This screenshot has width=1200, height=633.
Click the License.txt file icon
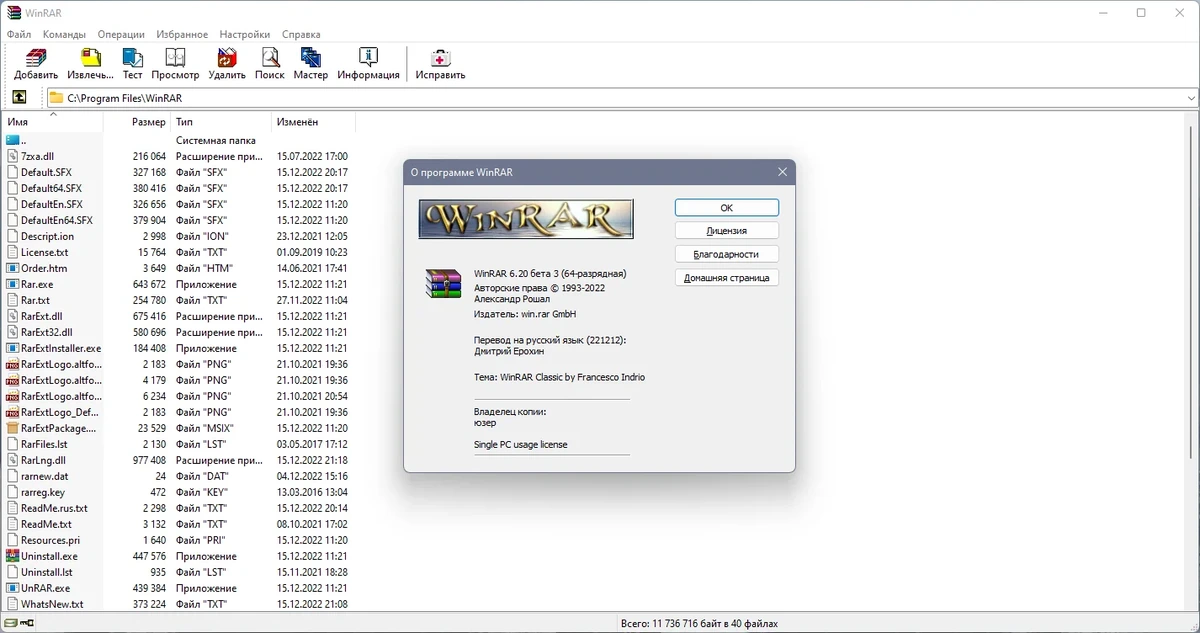tap(13, 252)
